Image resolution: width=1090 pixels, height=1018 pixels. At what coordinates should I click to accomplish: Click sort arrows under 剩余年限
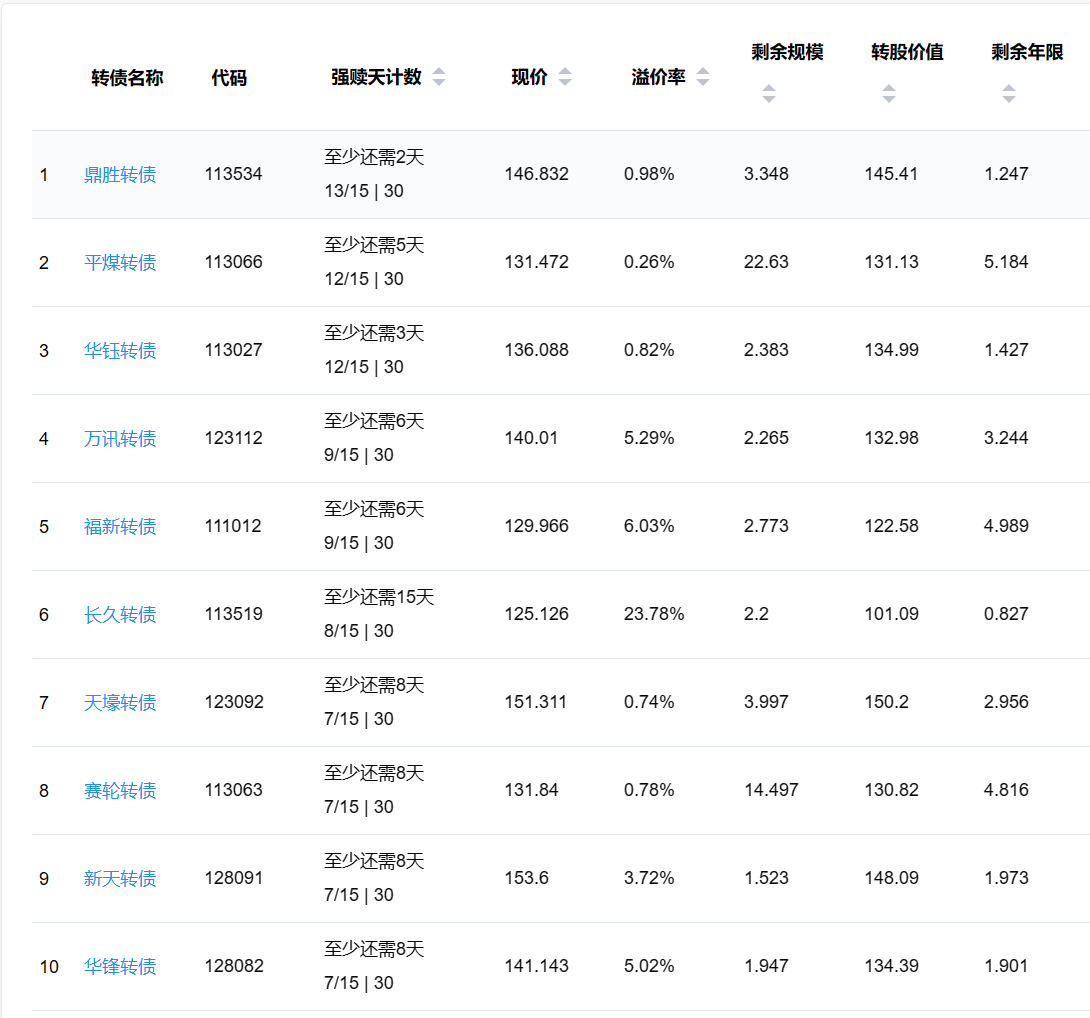[1008, 94]
